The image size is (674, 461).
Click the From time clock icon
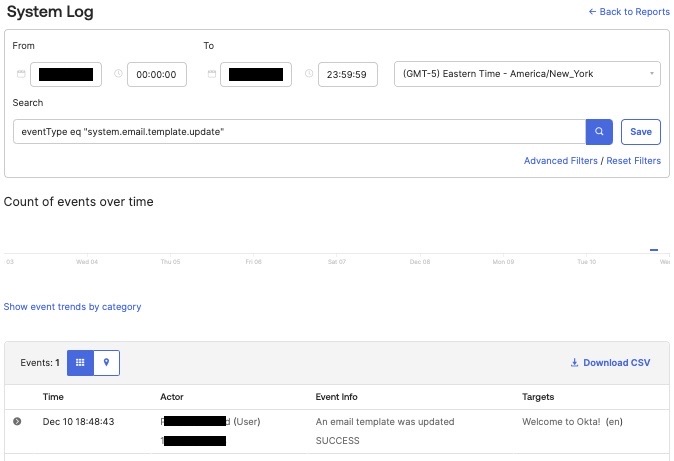(x=118, y=74)
